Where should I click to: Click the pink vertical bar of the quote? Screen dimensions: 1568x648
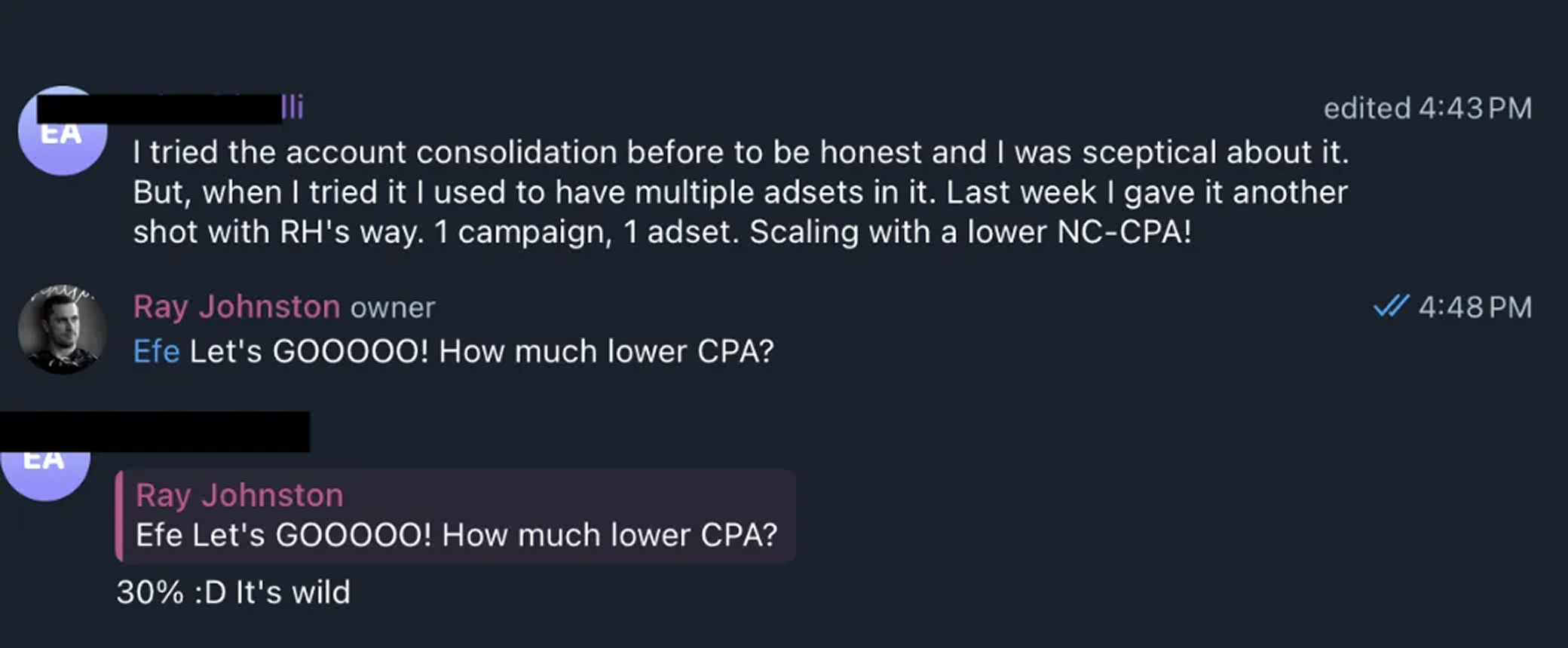click(x=119, y=516)
